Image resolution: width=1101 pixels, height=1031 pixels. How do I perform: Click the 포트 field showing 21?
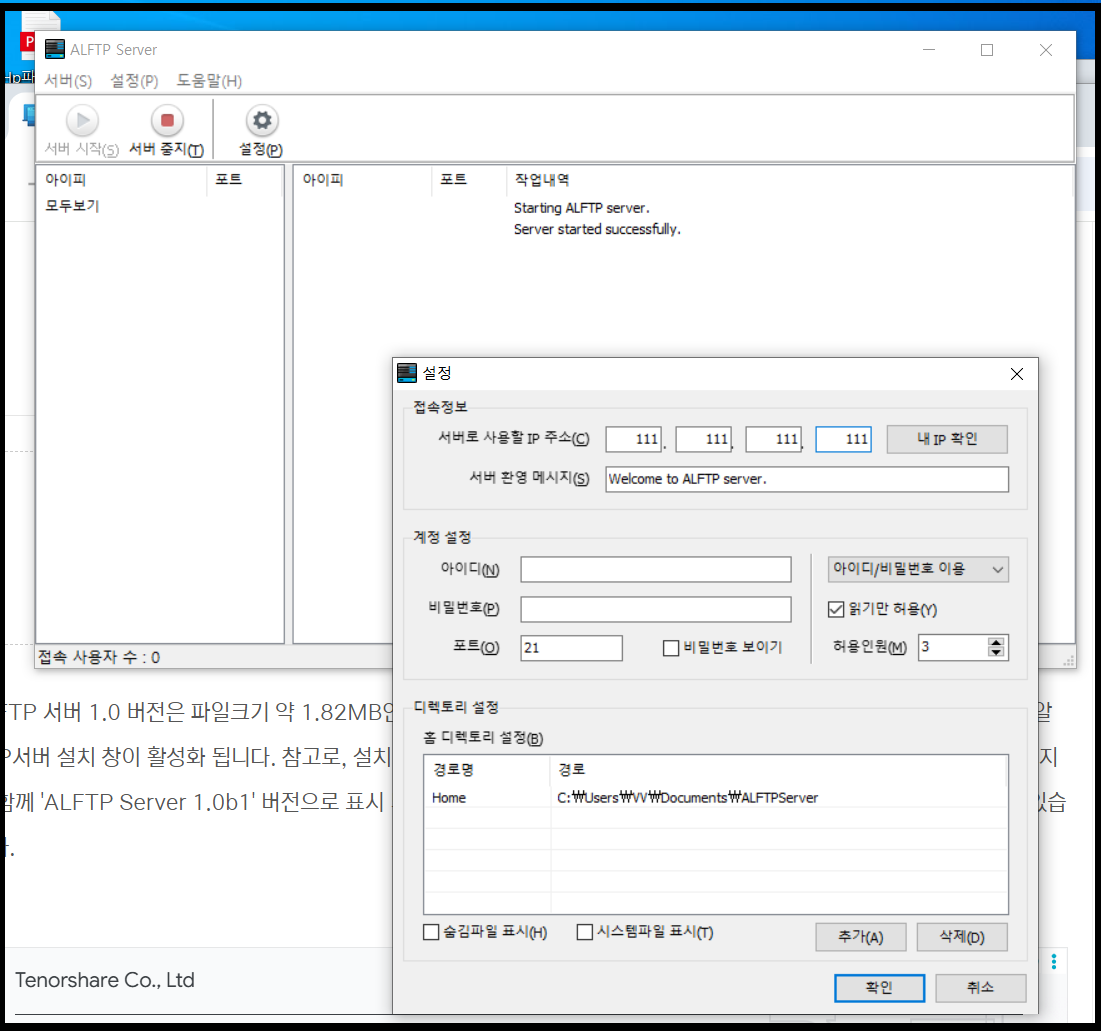click(x=572, y=648)
